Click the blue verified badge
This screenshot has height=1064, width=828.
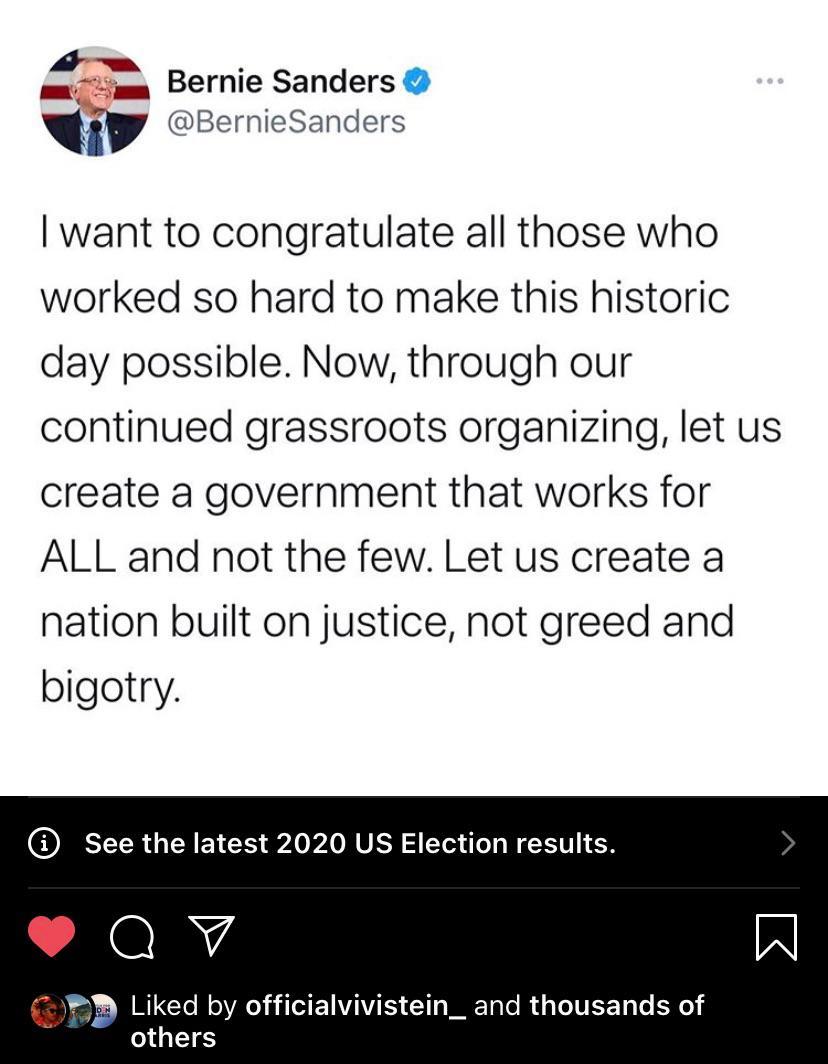pos(416,81)
